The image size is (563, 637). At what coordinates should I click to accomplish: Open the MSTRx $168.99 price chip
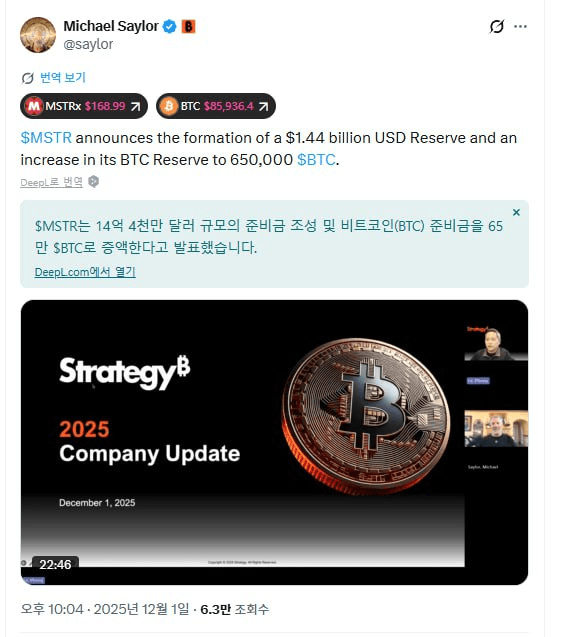[x=84, y=106]
